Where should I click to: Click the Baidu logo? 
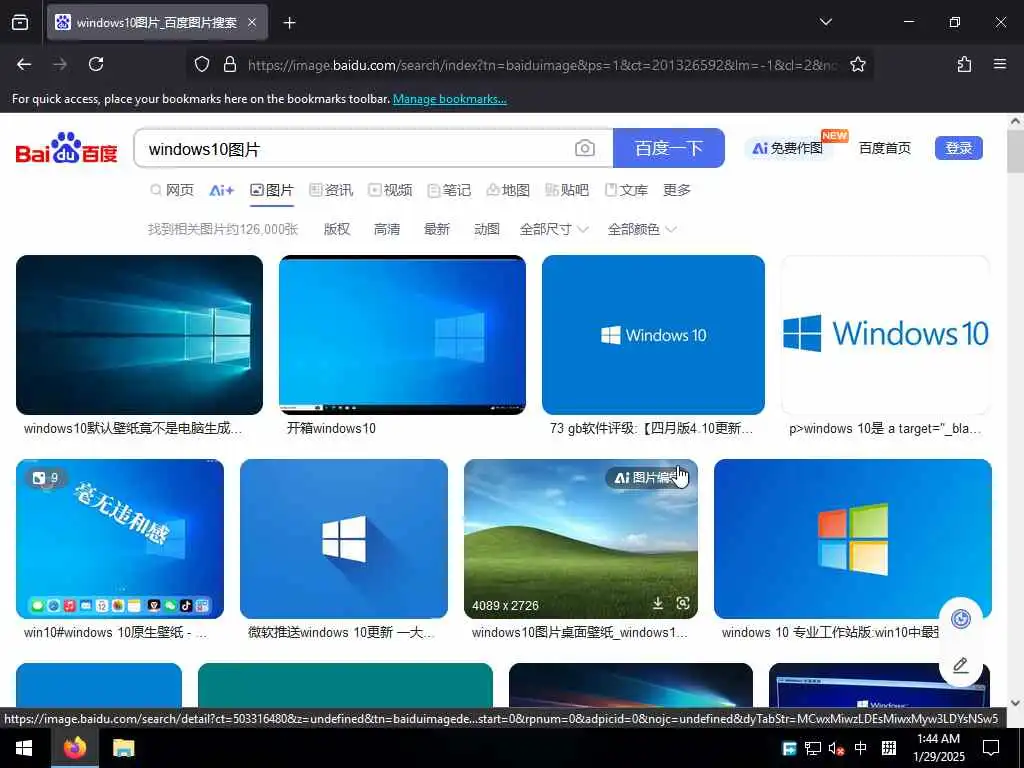click(67, 148)
